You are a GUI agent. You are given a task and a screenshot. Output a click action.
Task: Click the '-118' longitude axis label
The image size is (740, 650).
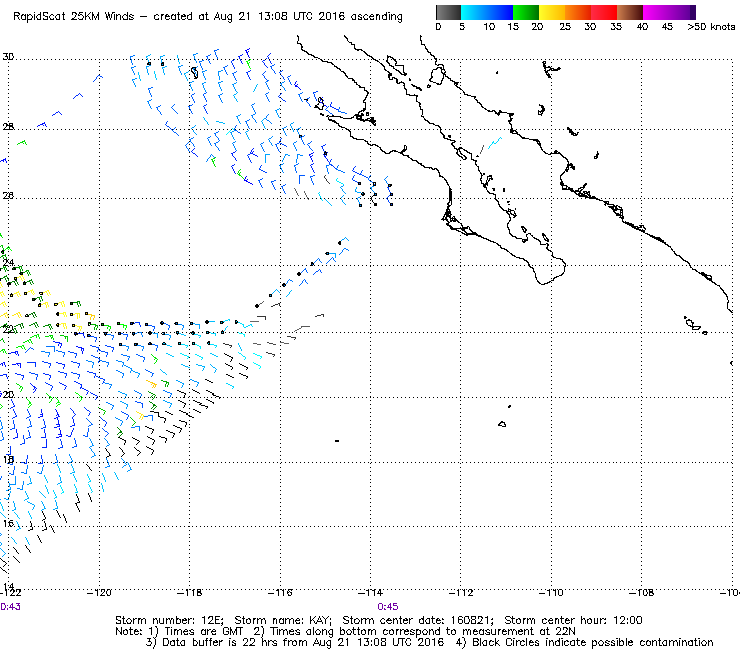pyautogui.click(x=190, y=593)
